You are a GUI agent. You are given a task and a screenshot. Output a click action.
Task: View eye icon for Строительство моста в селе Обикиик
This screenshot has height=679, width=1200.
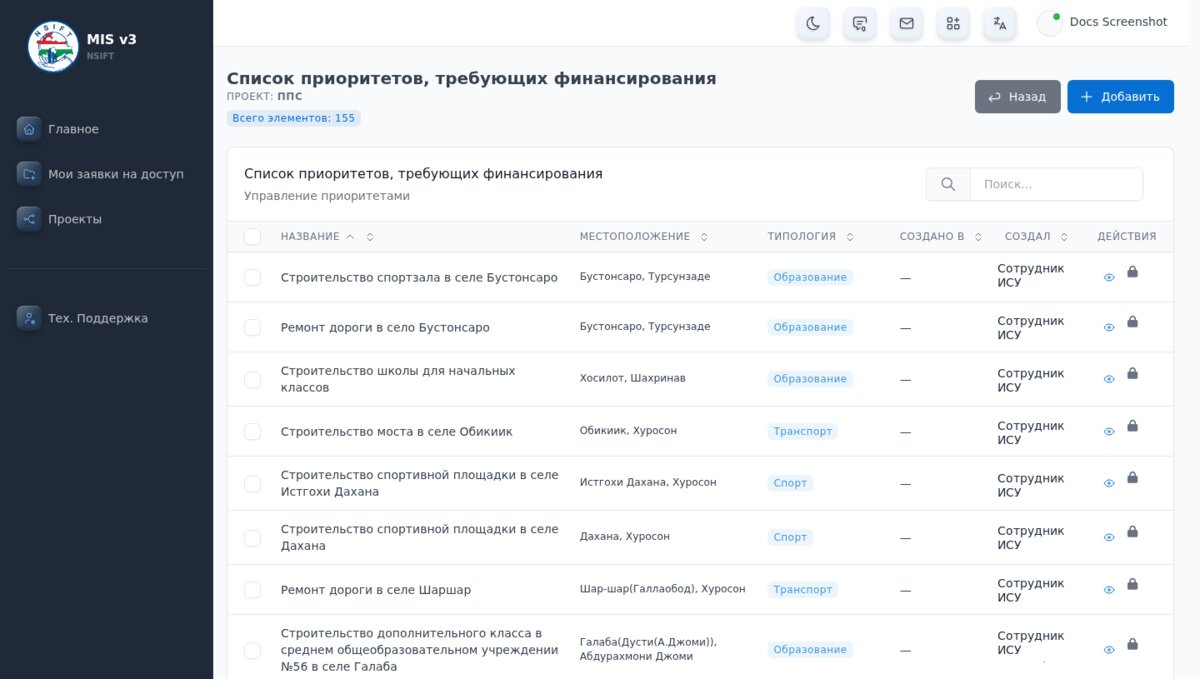tap(1109, 432)
